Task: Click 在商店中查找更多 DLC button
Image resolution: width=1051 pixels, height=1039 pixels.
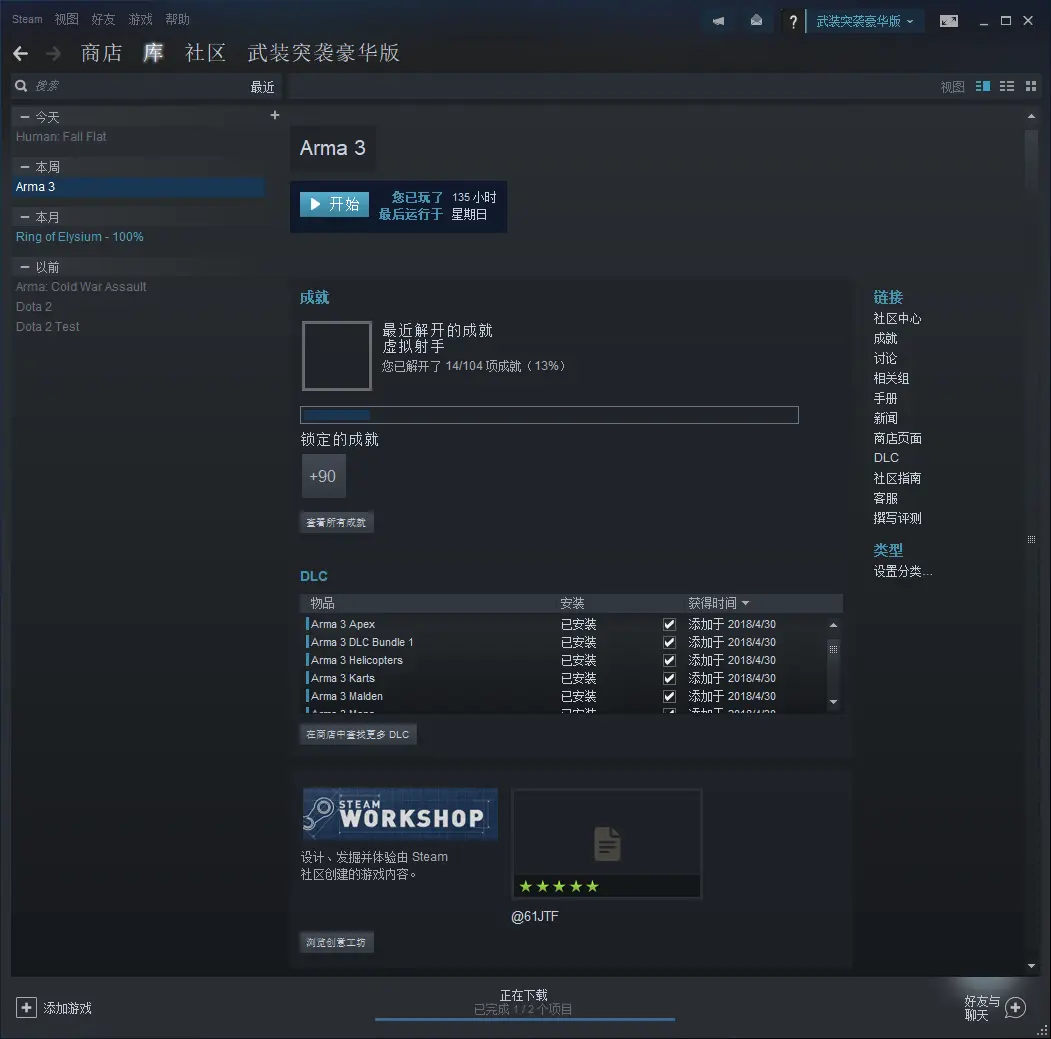Action: 357,735
